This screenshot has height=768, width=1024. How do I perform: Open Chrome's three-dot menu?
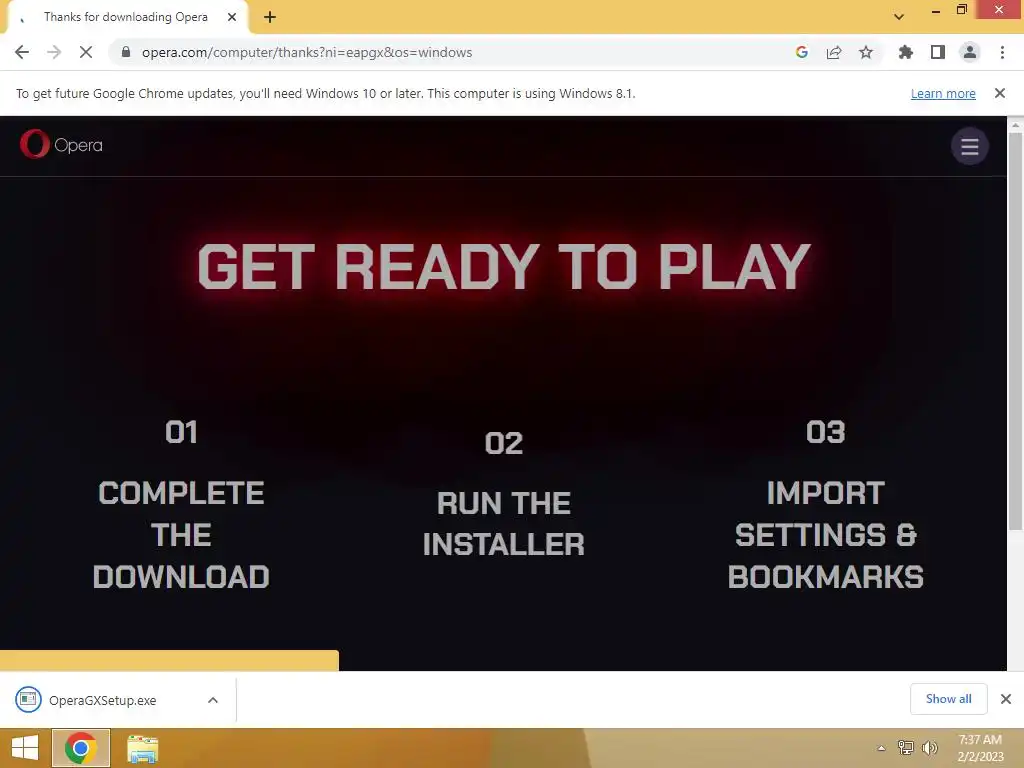1002,52
